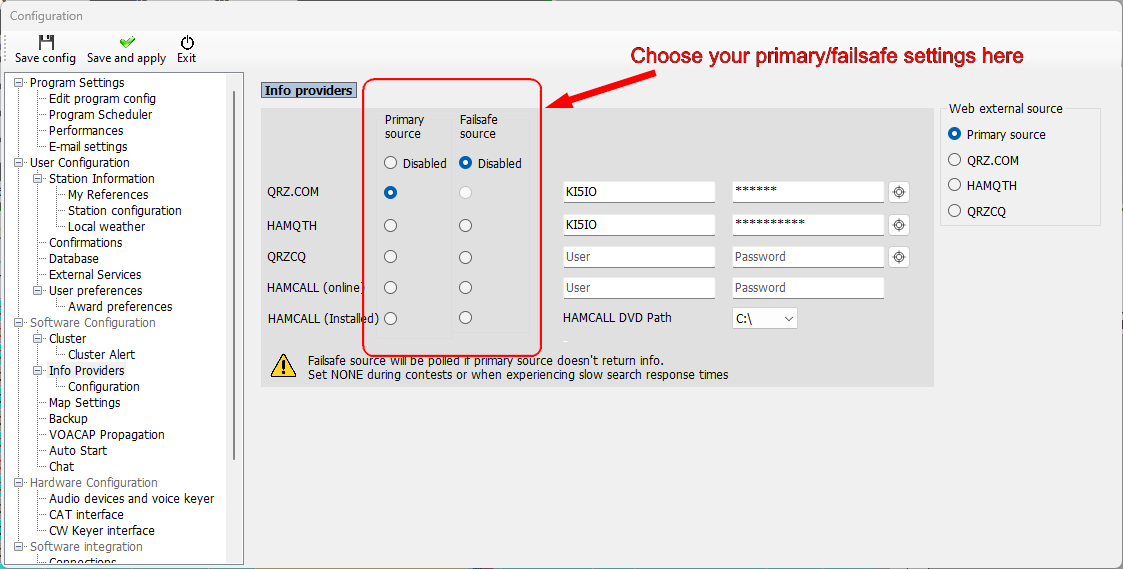Choose HAMCALL (online) as failsafe source
Screen dimensions: 1123x569
[466, 287]
